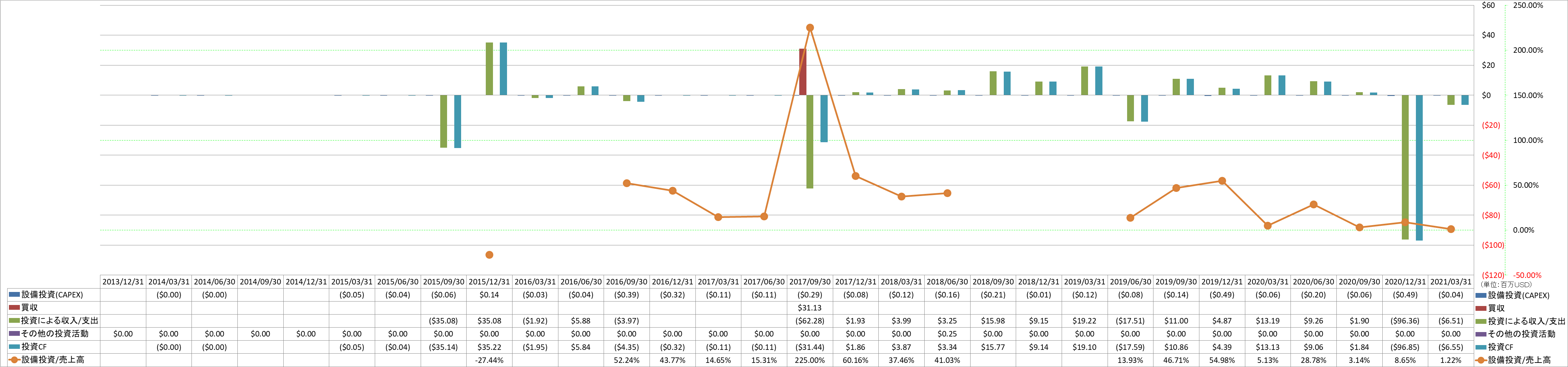The width and height of the screenshot is (1568, 367).
Task: Click the (単位:百万USD) unit label
Action: [1506, 284]
